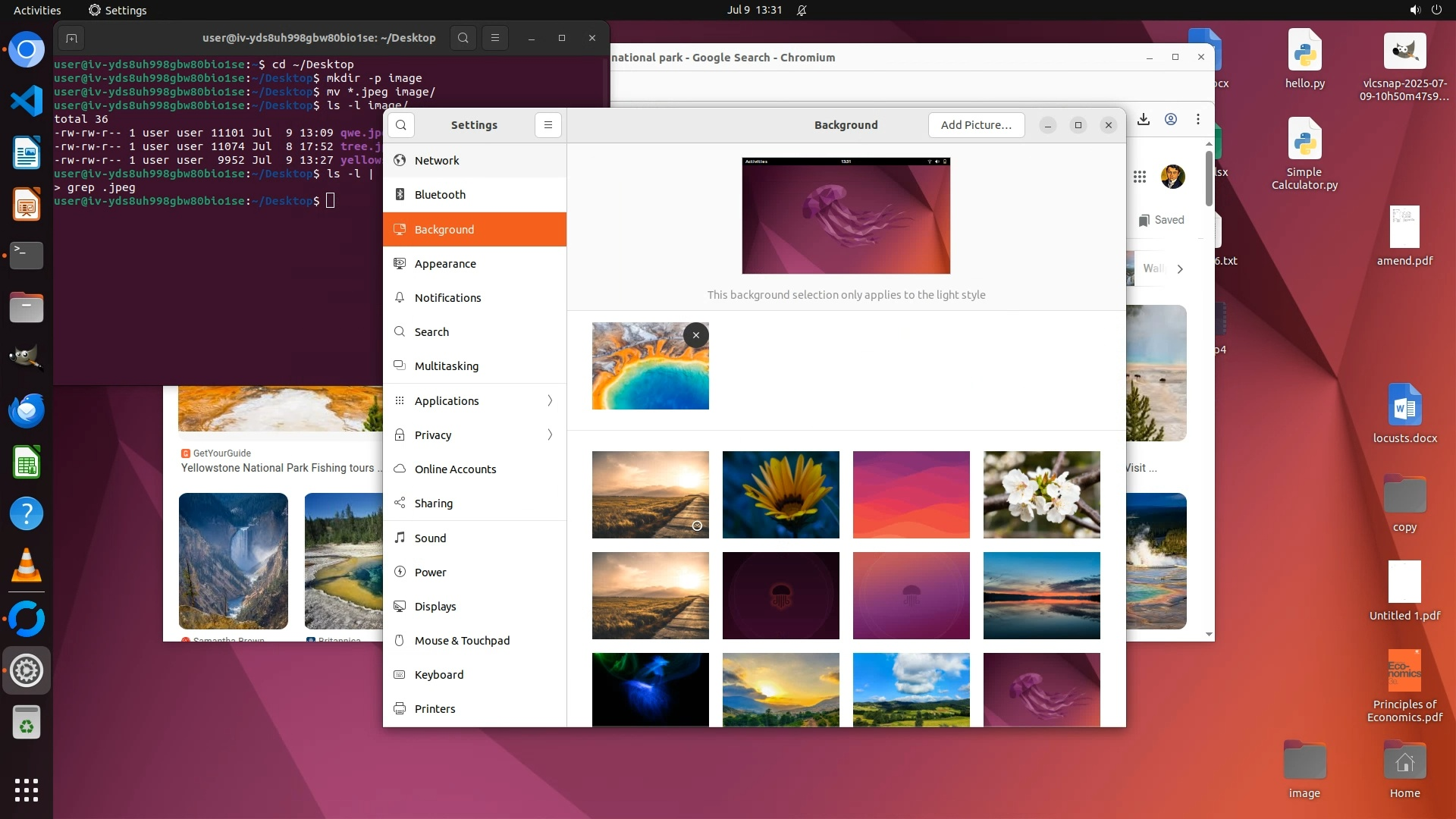Image resolution: width=1456 pixels, height=819 pixels.
Task: Open Thunderbird from the dock
Action: (x=27, y=410)
